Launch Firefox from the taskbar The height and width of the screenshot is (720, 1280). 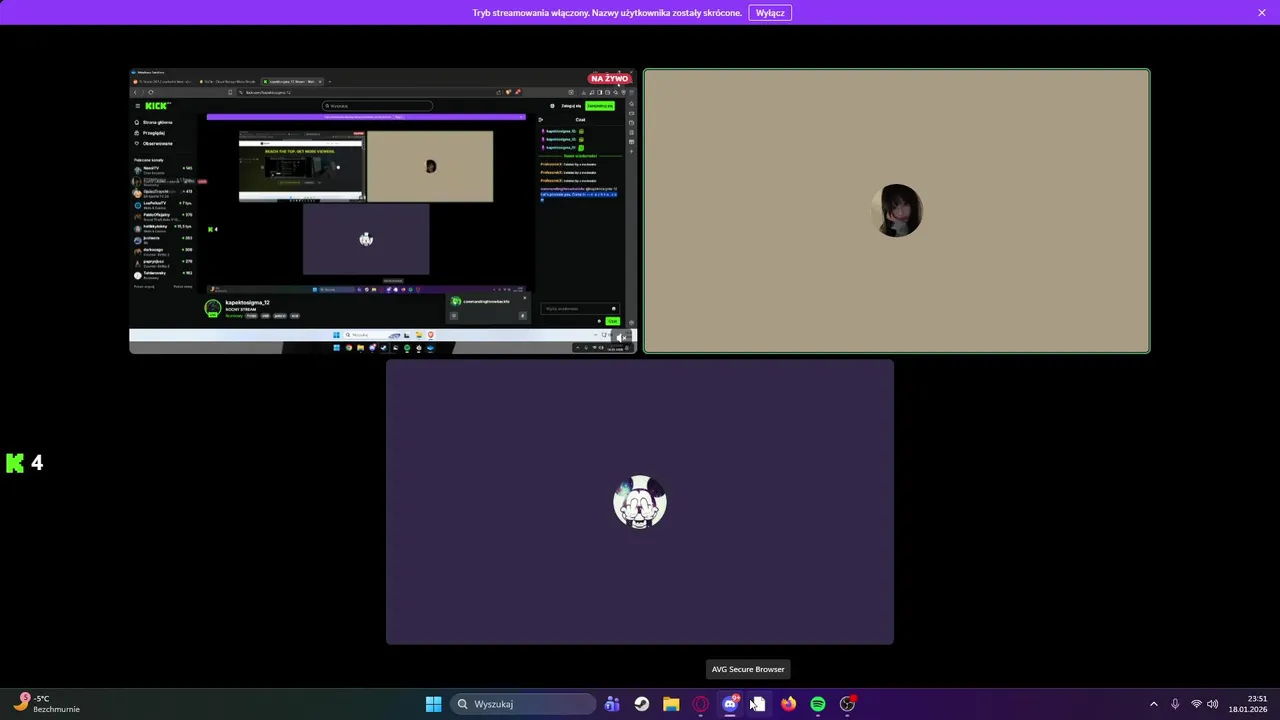[x=789, y=704]
